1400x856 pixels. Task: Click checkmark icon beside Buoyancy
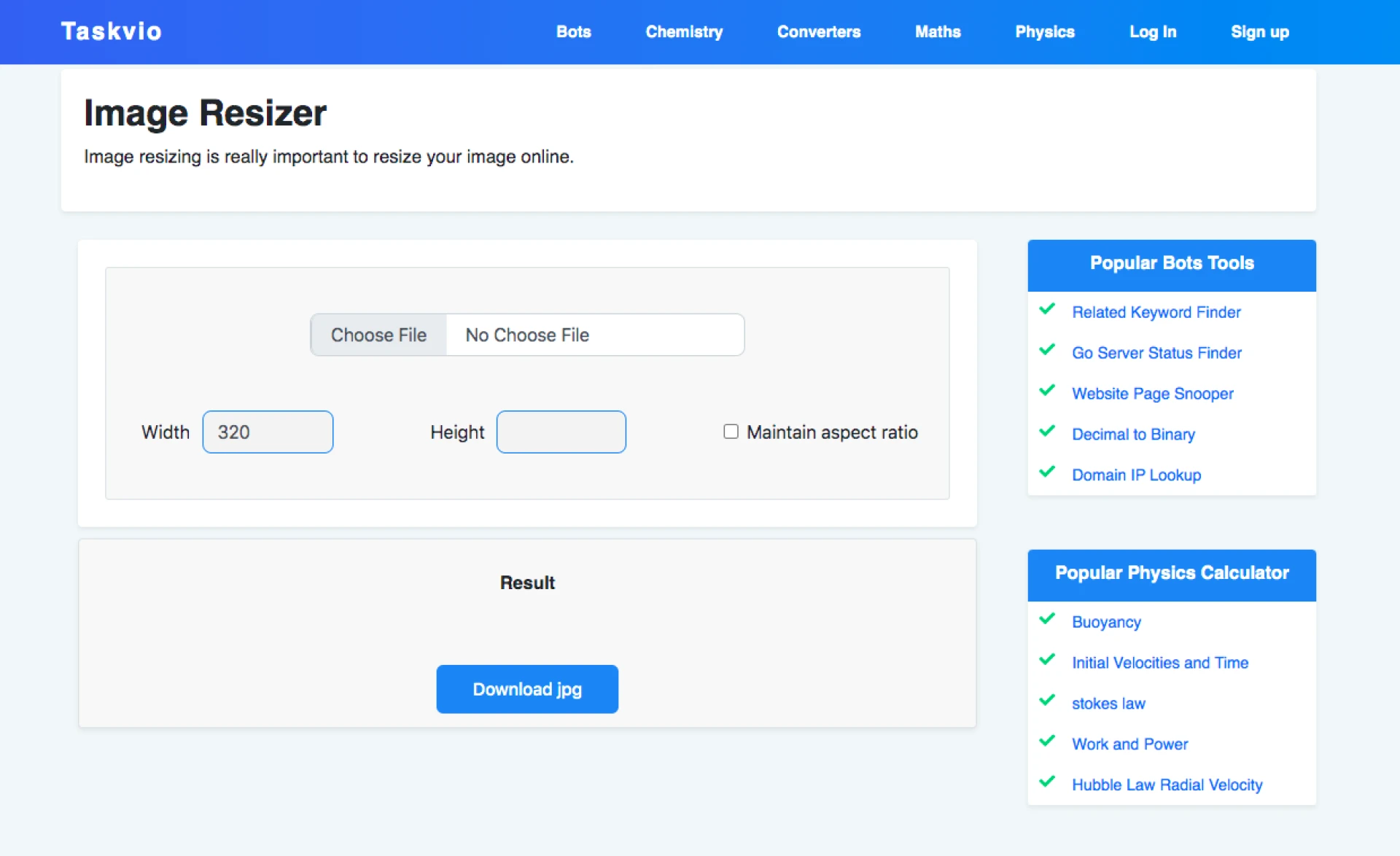1047,619
